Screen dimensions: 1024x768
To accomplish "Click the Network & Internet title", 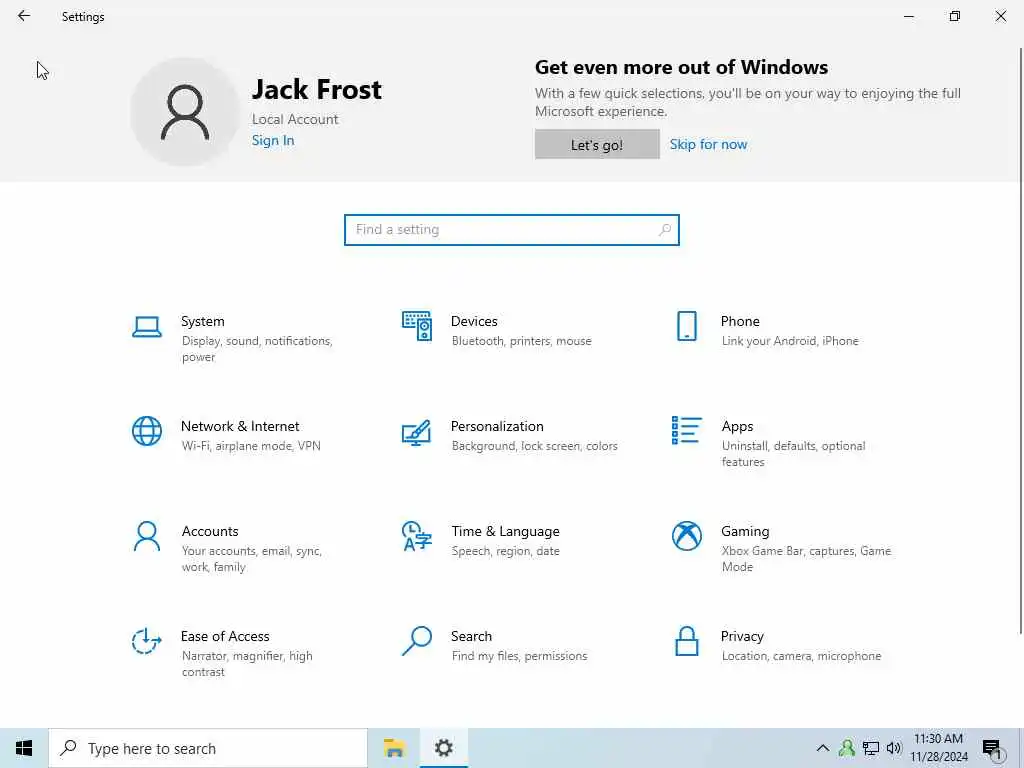I will pos(240,426).
